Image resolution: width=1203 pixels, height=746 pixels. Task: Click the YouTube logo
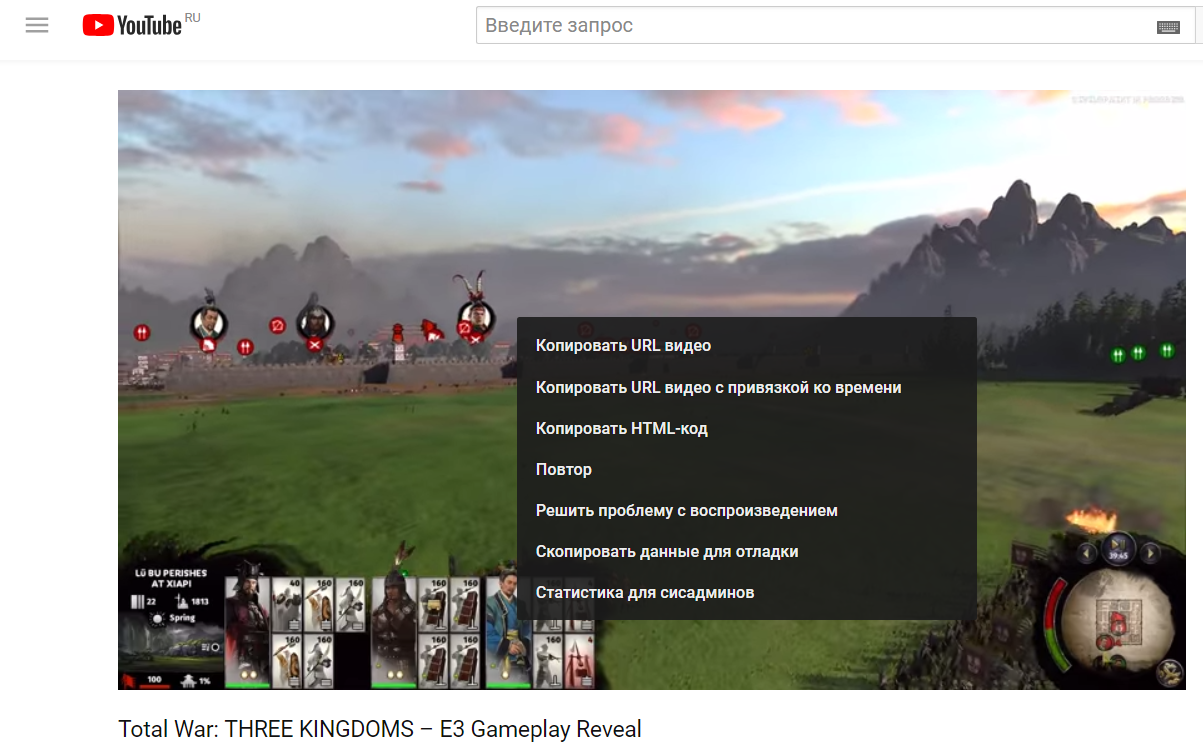click(132, 25)
